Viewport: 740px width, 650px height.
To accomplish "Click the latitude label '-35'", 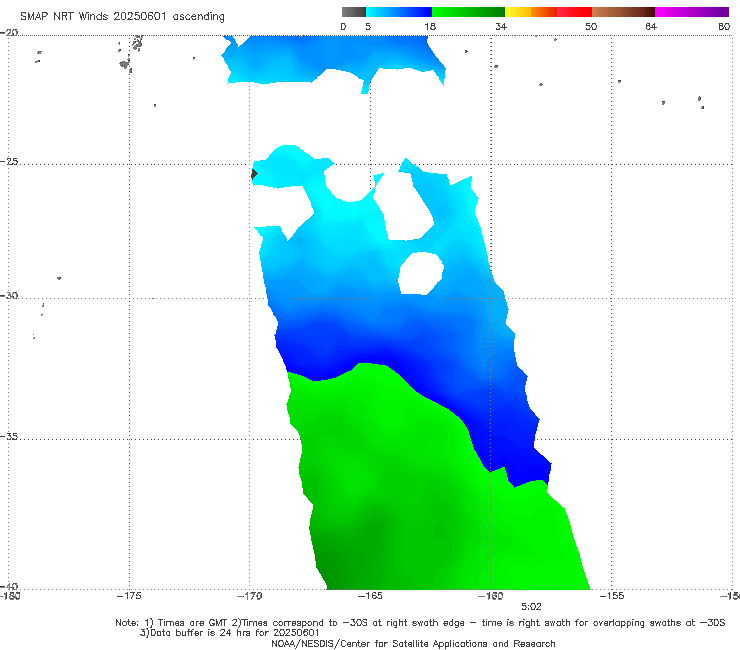I will coord(9,436).
